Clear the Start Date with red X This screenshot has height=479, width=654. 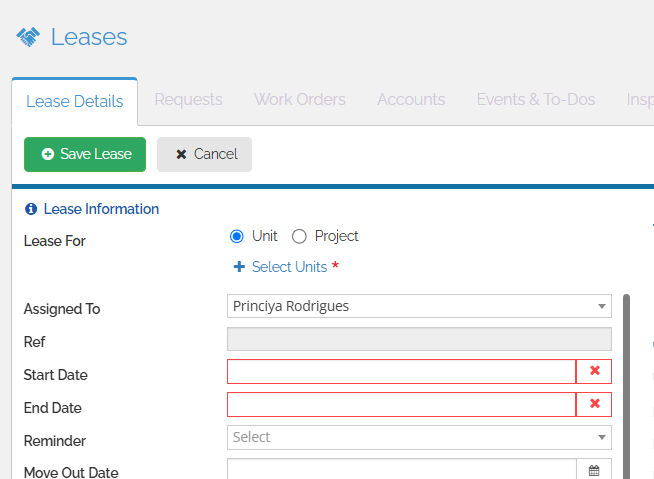pos(594,371)
